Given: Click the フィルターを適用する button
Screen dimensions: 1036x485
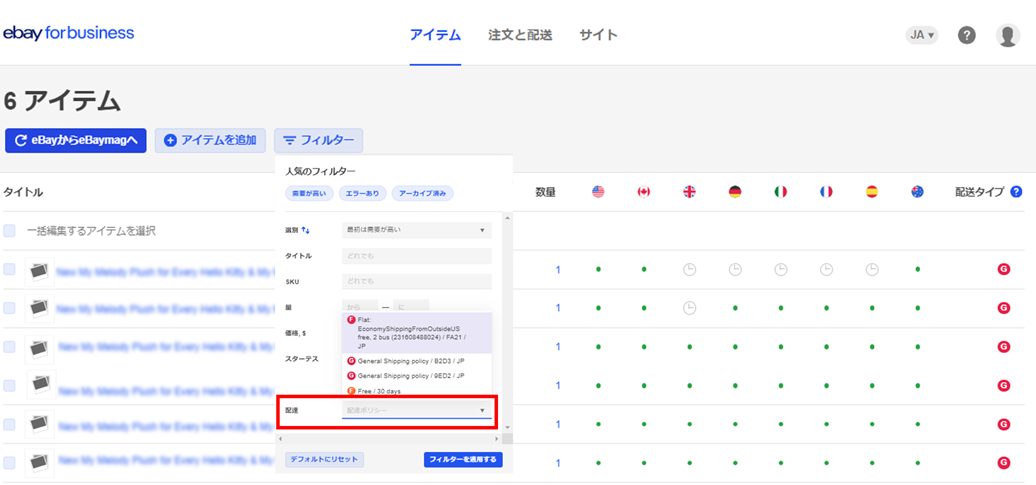Looking at the screenshot, I should 463,459.
